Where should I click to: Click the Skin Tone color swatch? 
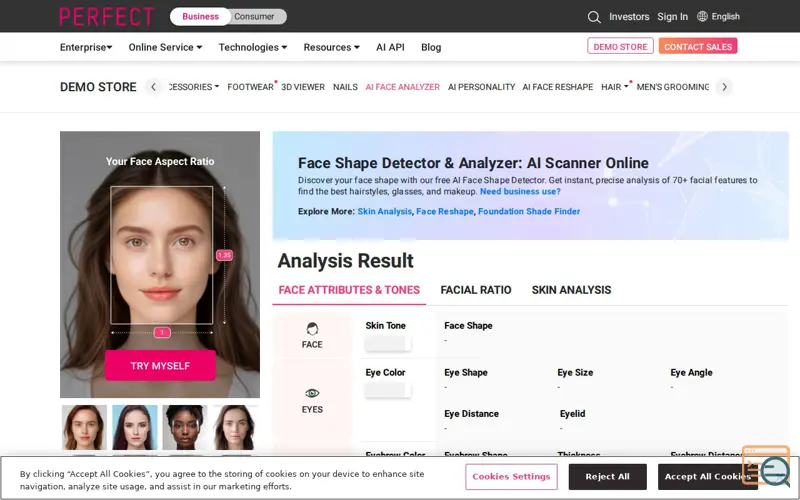[x=387, y=343]
